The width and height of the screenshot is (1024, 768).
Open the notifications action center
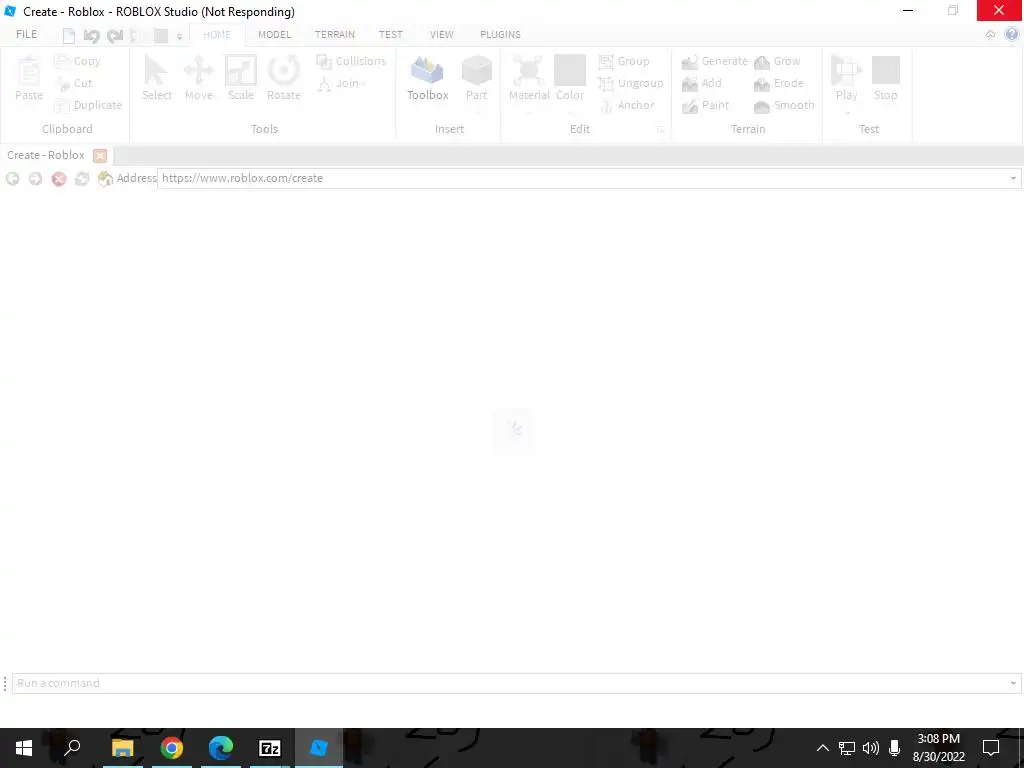(991, 748)
